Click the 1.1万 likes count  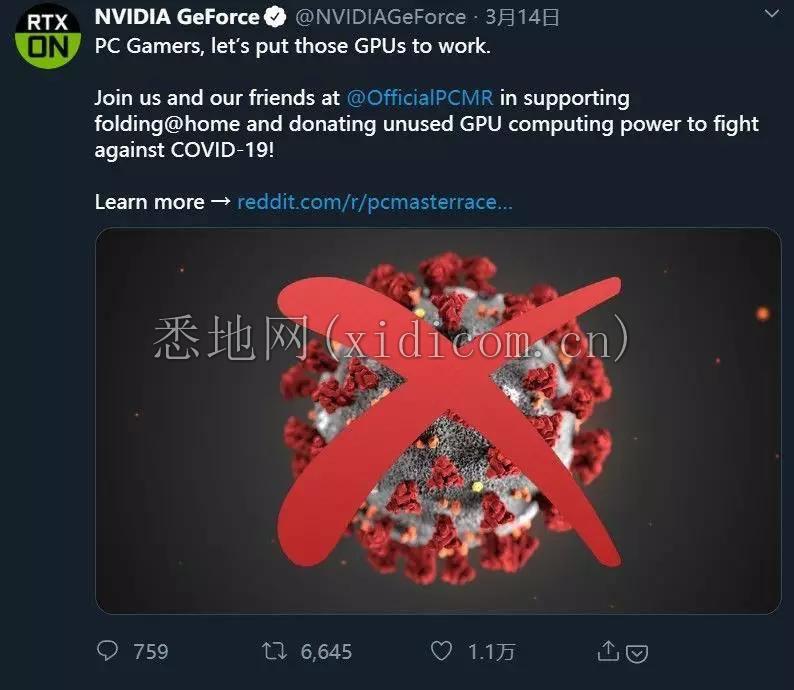[491, 652]
